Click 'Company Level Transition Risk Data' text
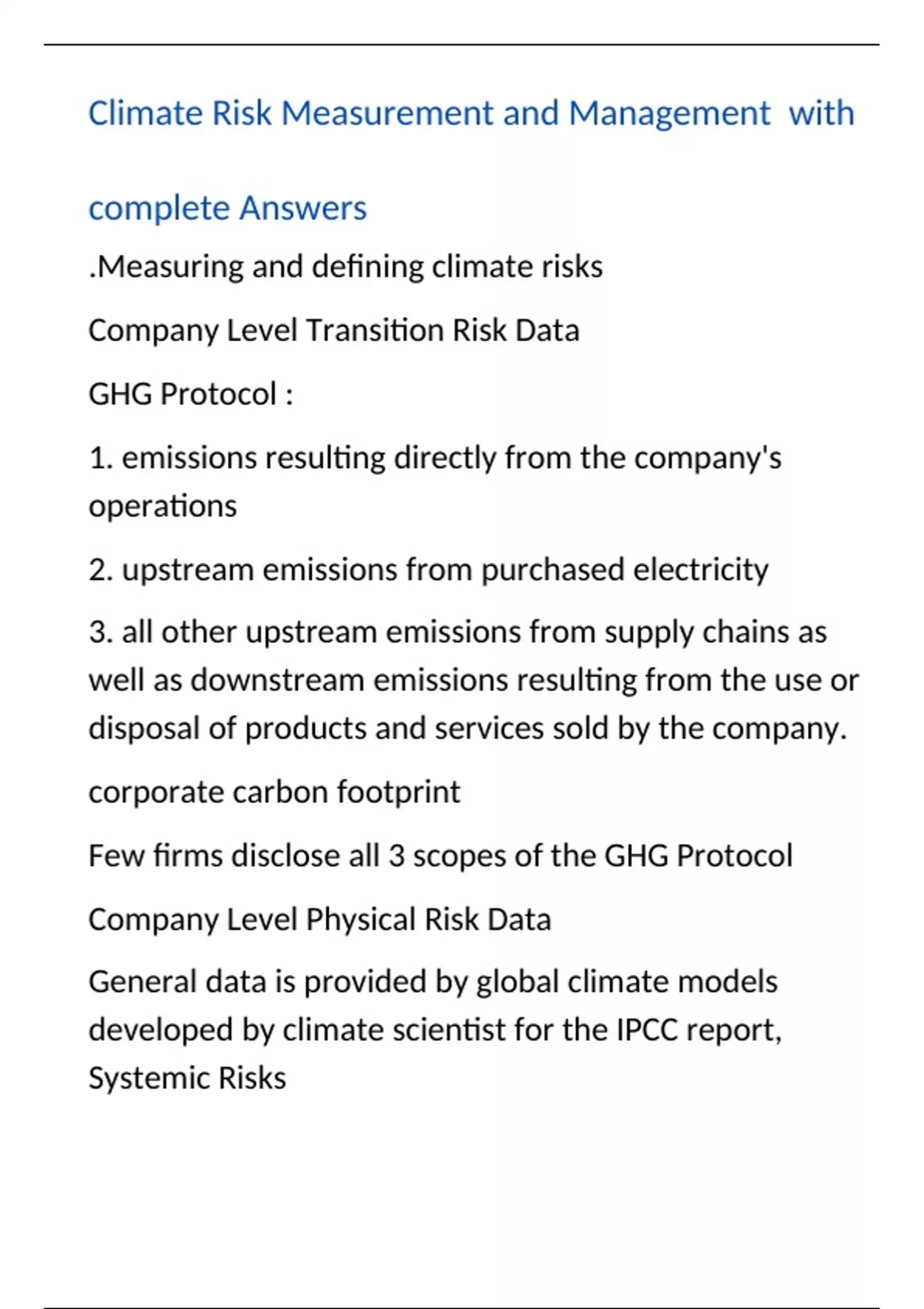Screen dimensions: 924x1309 click(x=333, y=330)
